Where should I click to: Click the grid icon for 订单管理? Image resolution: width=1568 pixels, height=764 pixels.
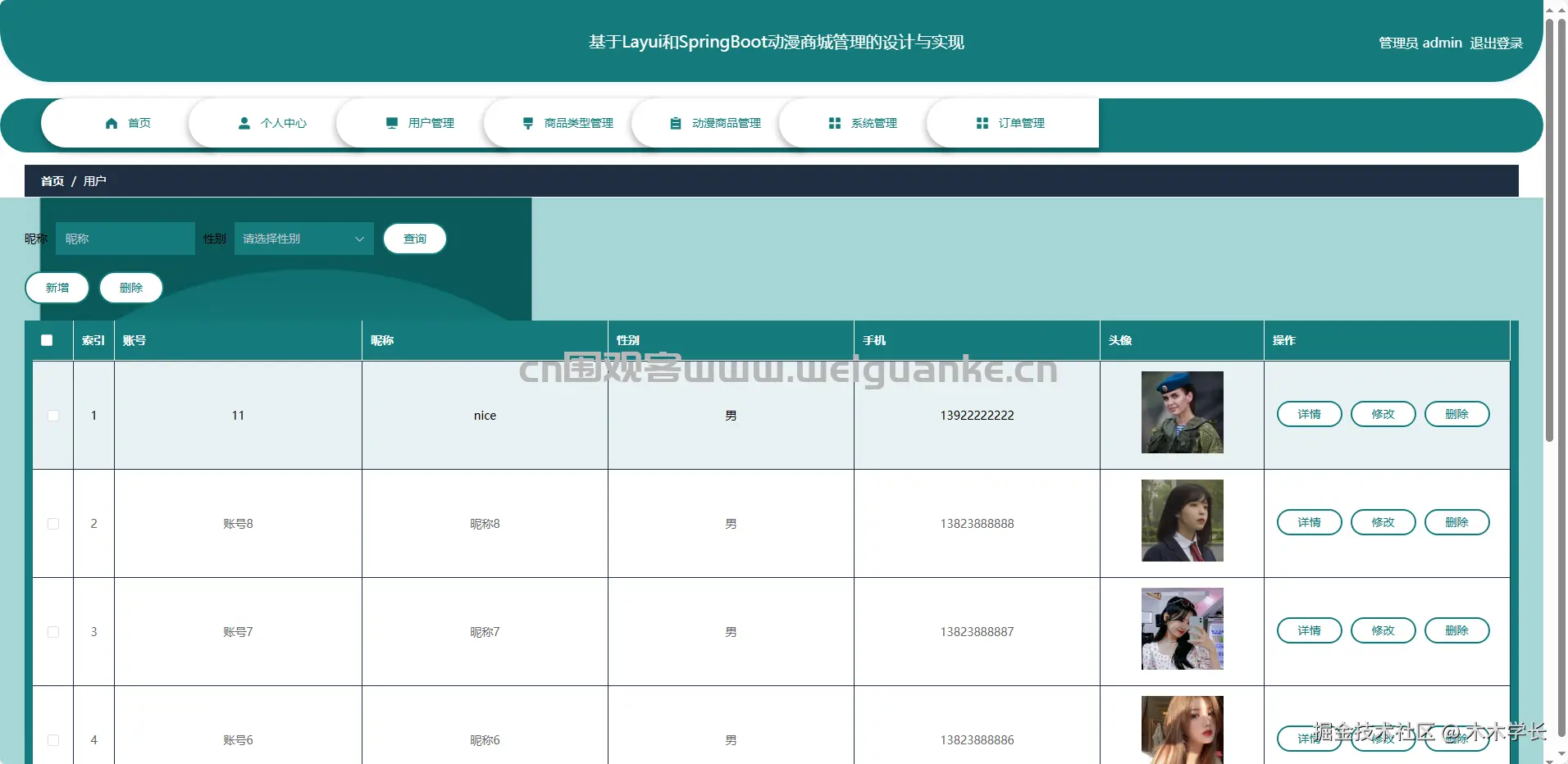(x=982, y=123)
